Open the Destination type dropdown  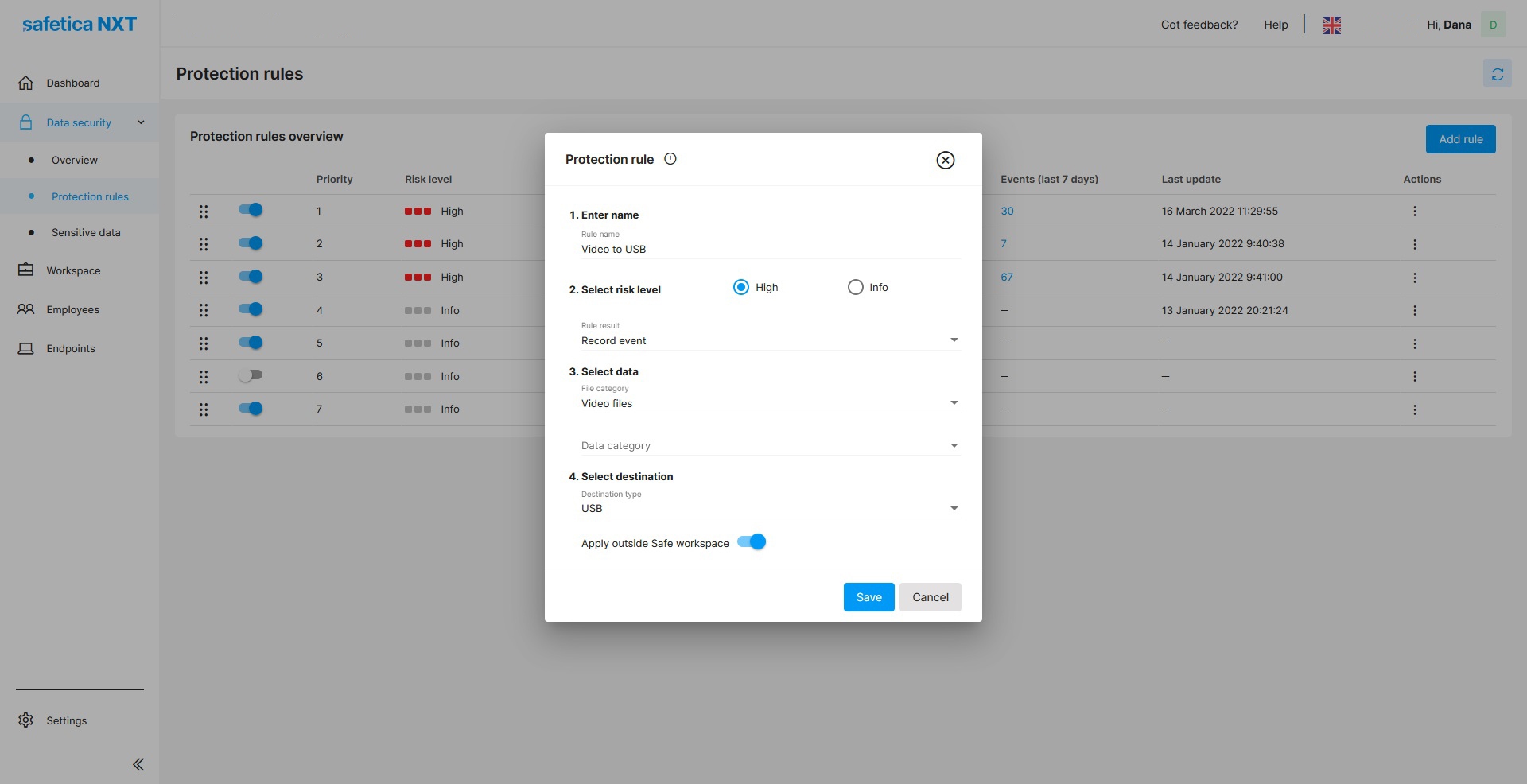pyautogui.click(x=770, y=508)
